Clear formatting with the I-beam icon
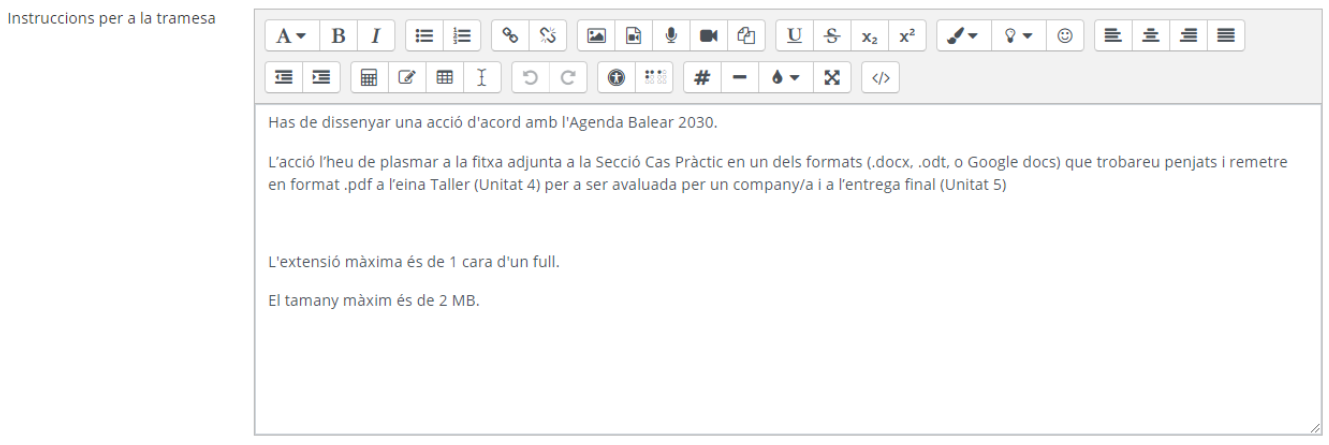Screen dimensions: 1329x445 [x=482, y=76]
